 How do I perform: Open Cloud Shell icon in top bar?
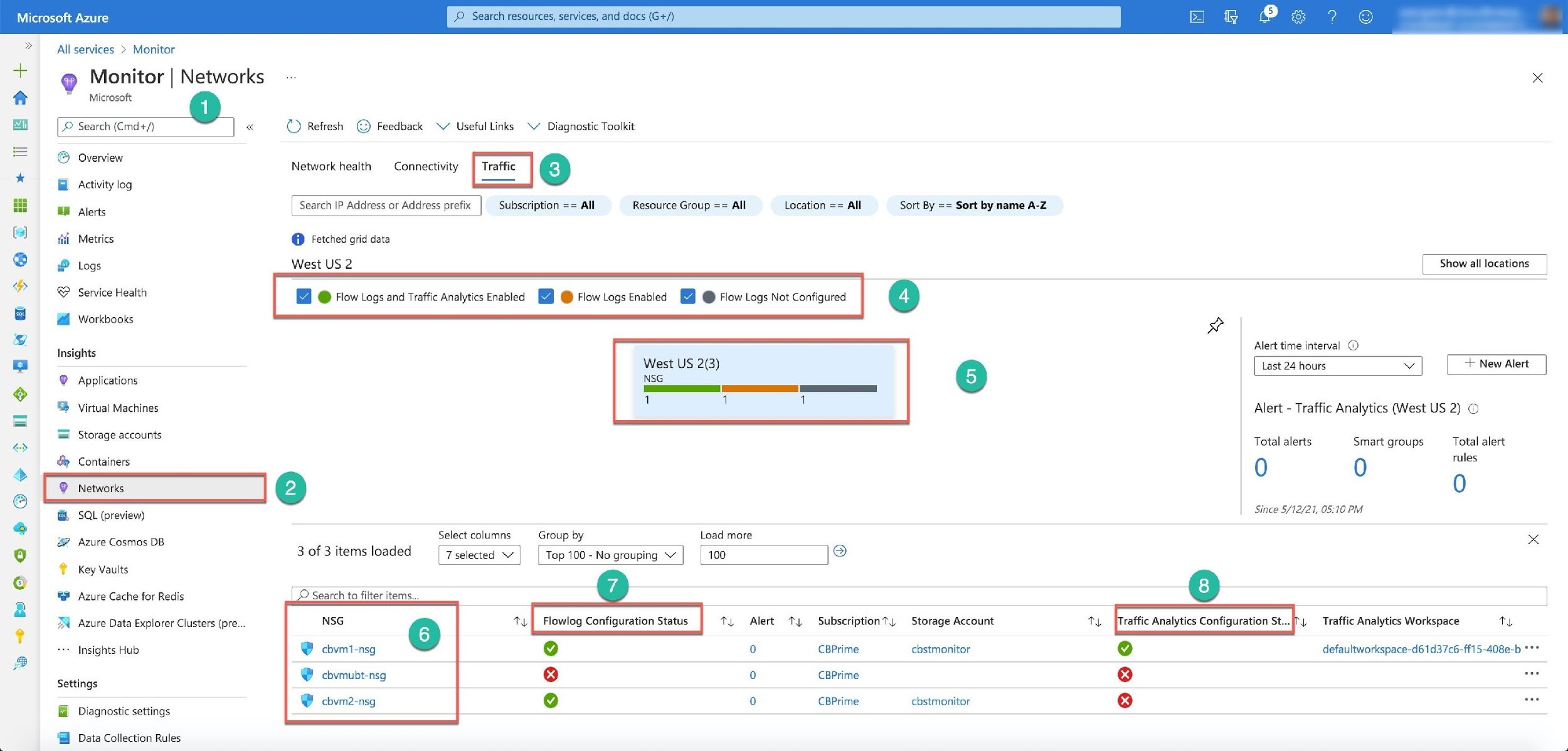1197,17
